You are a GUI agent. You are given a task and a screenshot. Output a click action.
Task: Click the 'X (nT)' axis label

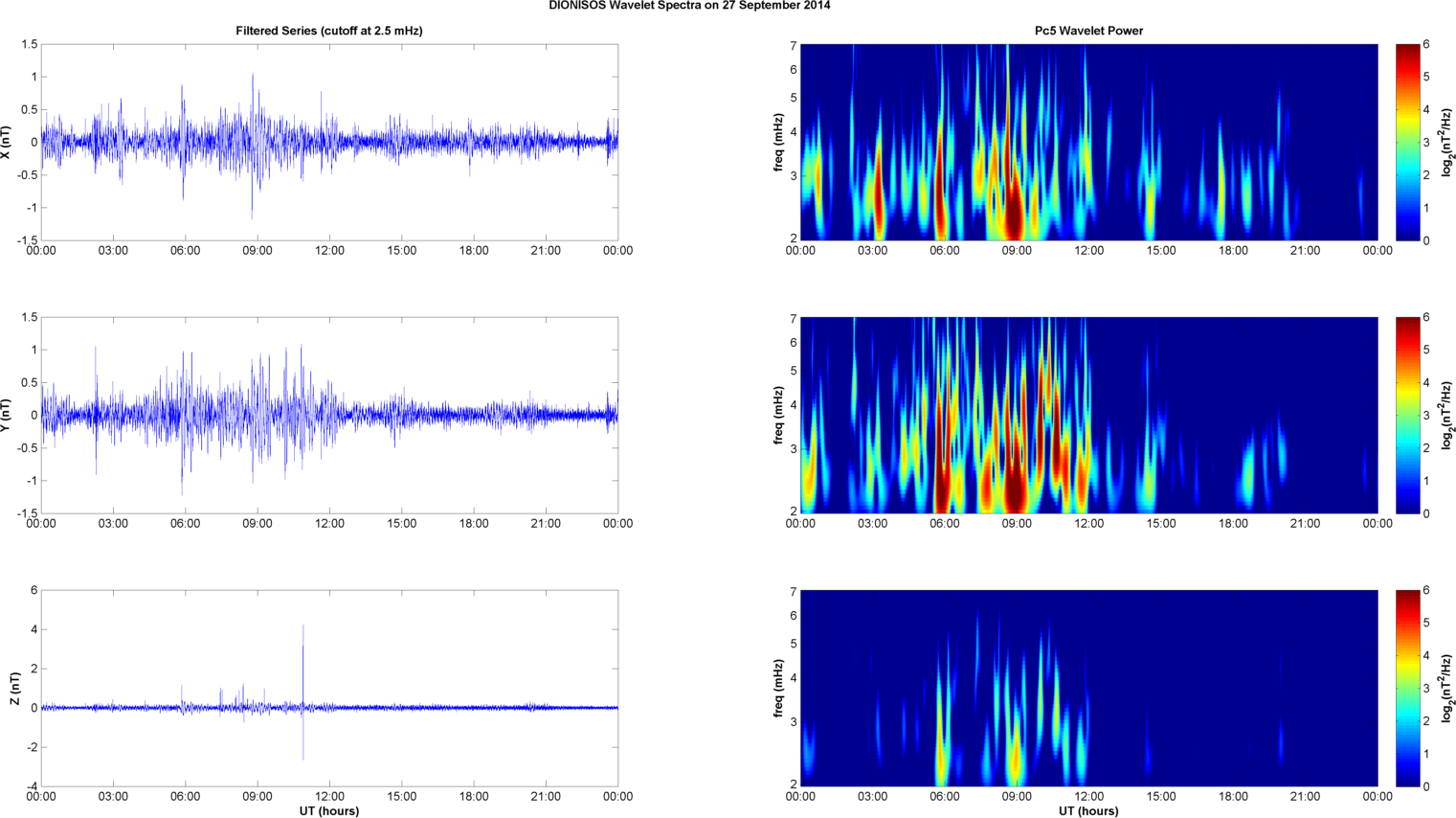[8, 142]
